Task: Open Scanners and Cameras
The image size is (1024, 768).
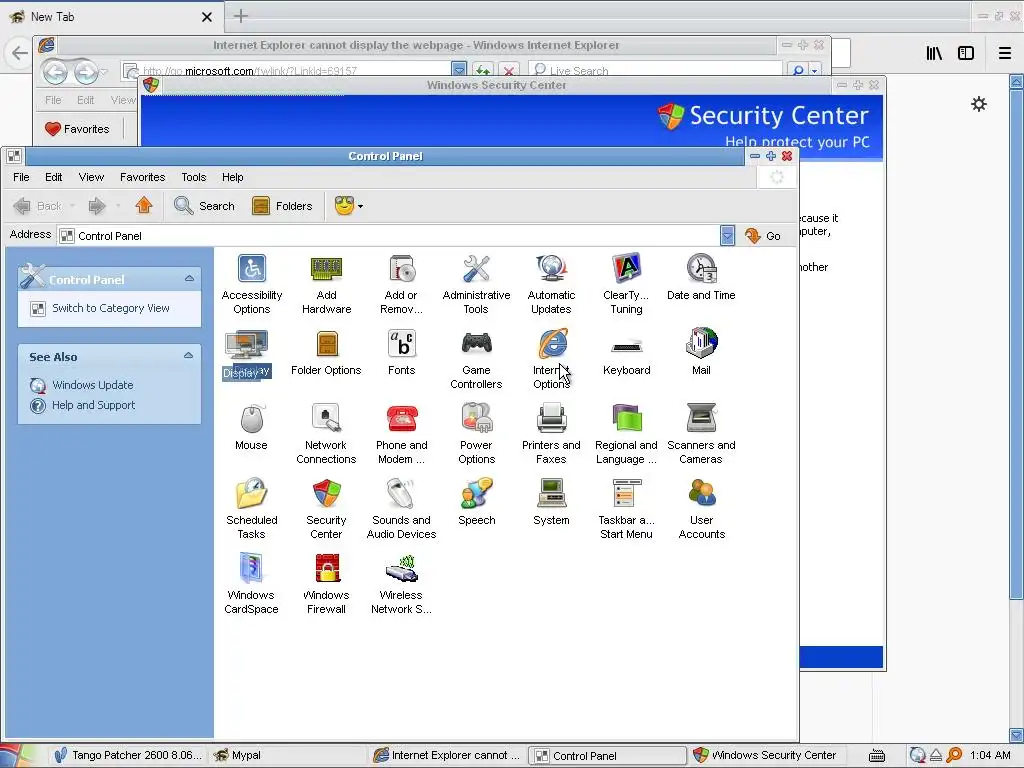Action: click(701, 434)
